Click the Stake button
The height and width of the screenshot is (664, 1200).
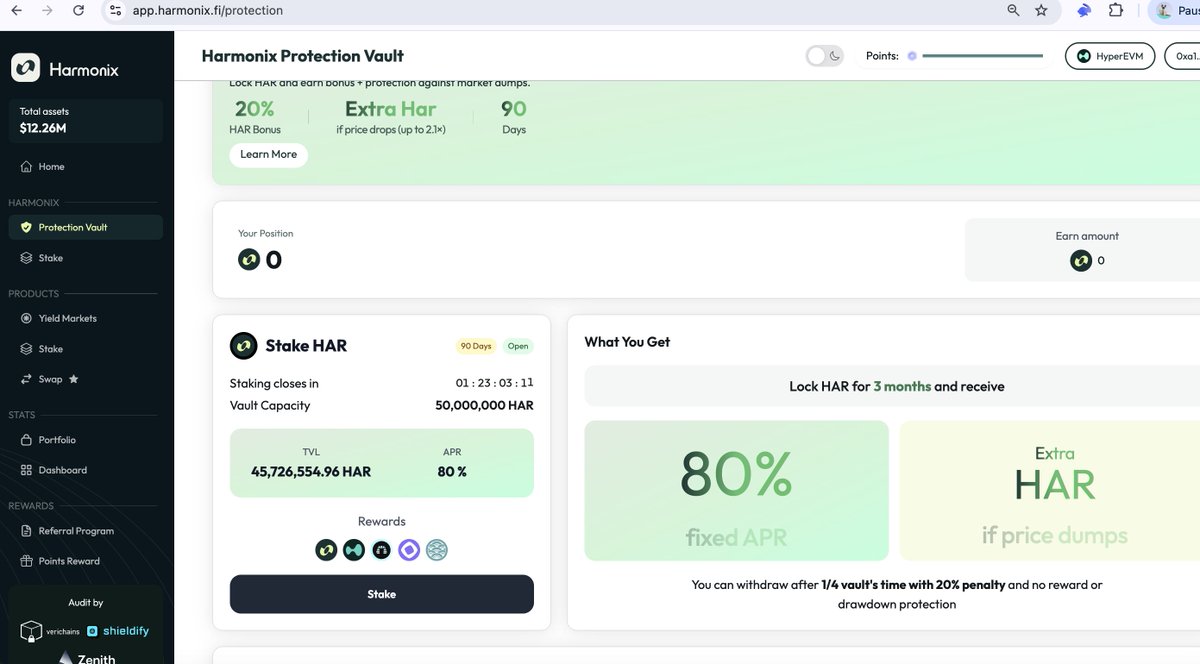(381, 594)
